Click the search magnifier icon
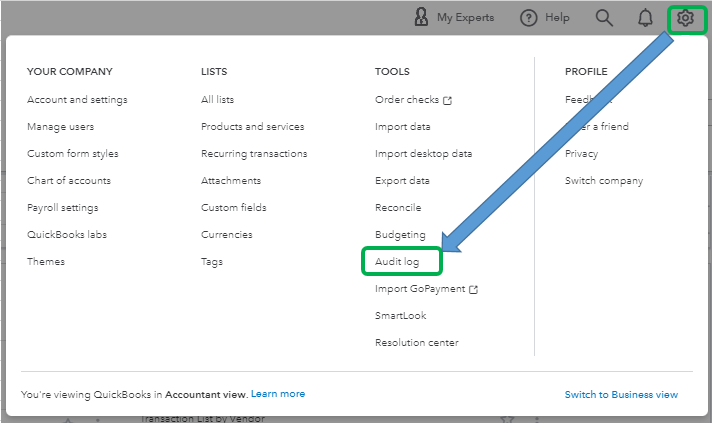The height and width of the screenshot is (423, 712). click(604, 18)
